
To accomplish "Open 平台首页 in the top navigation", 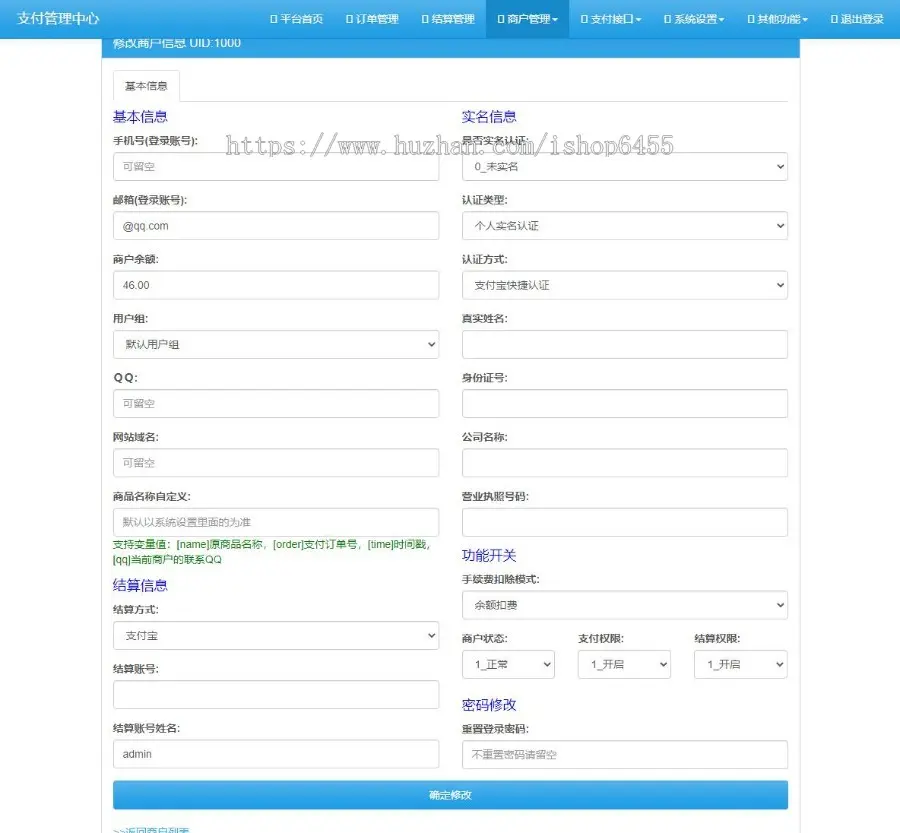I will click(296, 19).
